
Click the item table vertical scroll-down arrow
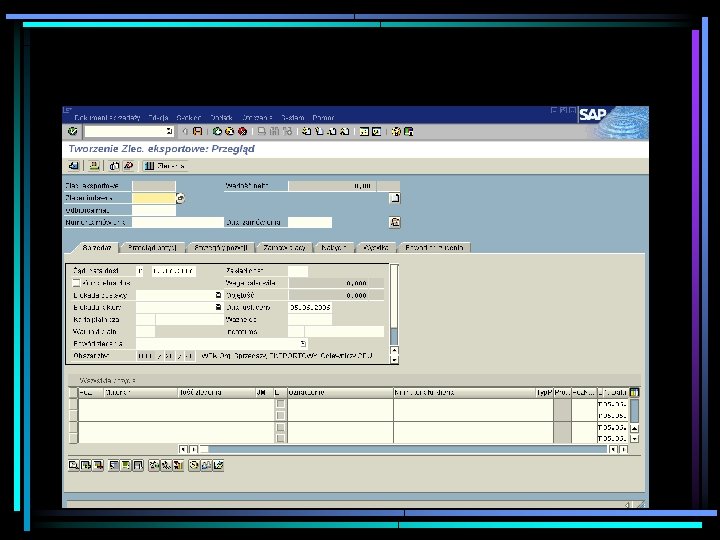(635, 439)
